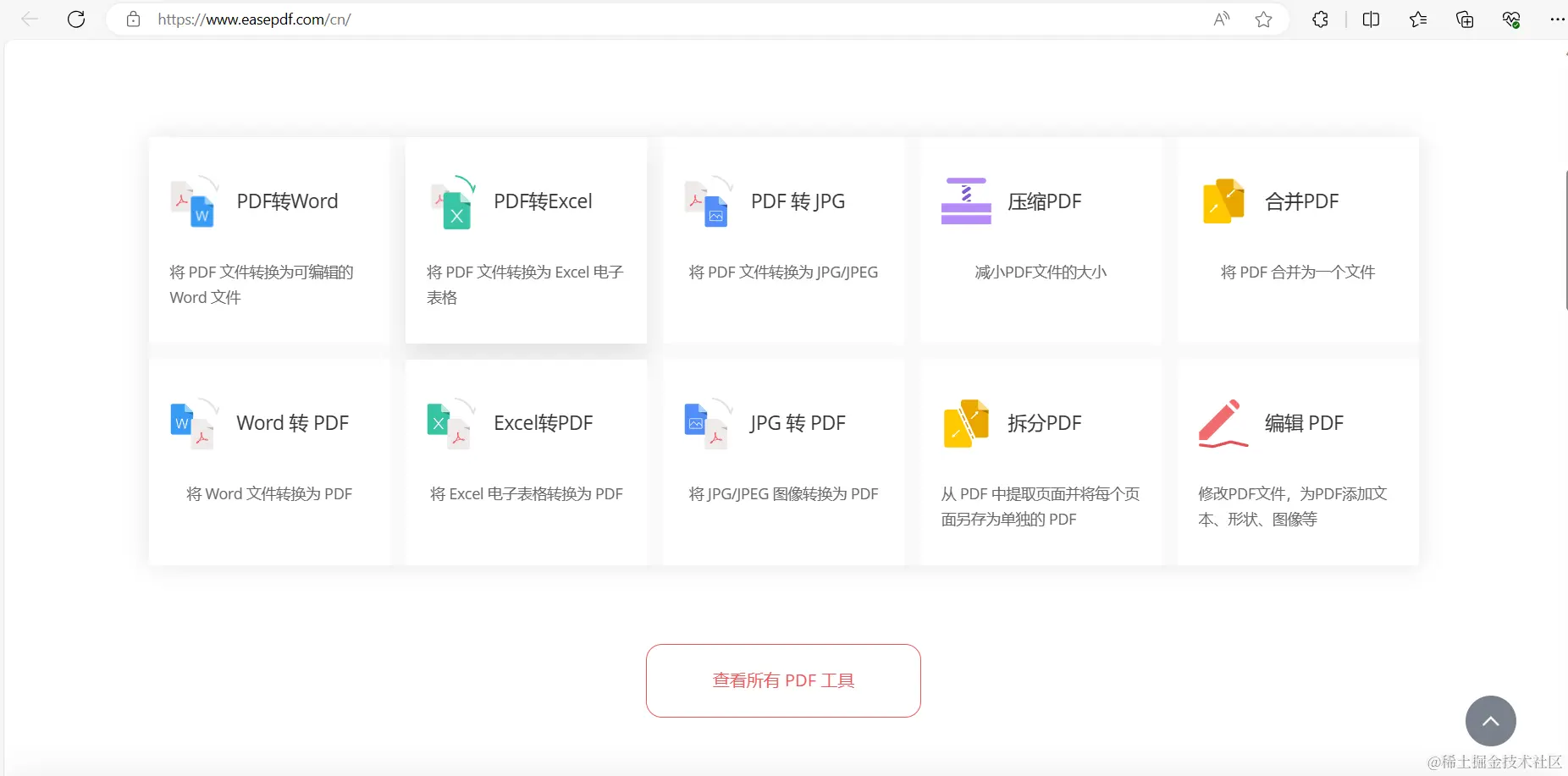This screenshot has height=776, width=1568.
Task: Open browser essentials heart icon
Action: [x=1511, y=19]
